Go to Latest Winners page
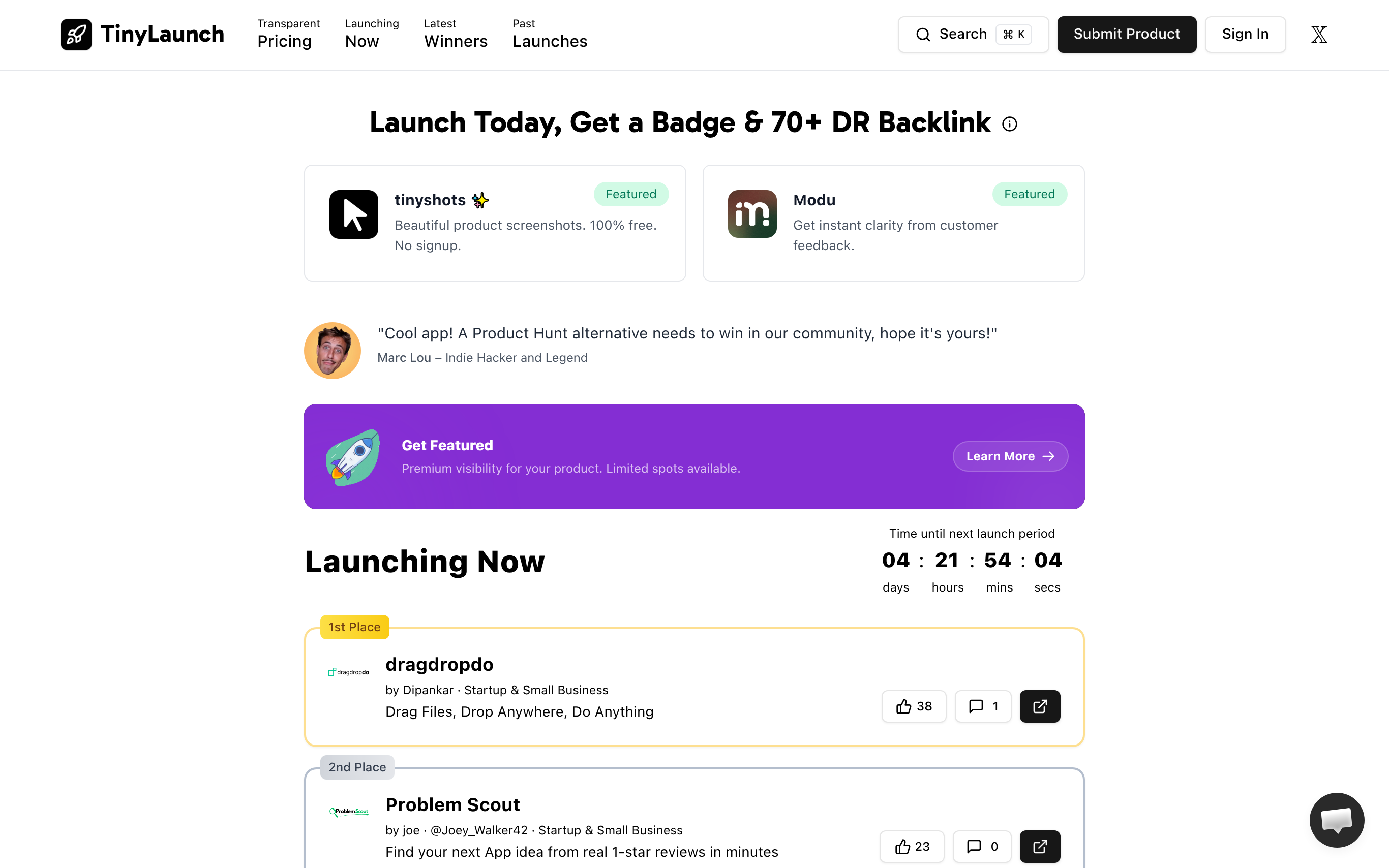 tap(456, 34)
